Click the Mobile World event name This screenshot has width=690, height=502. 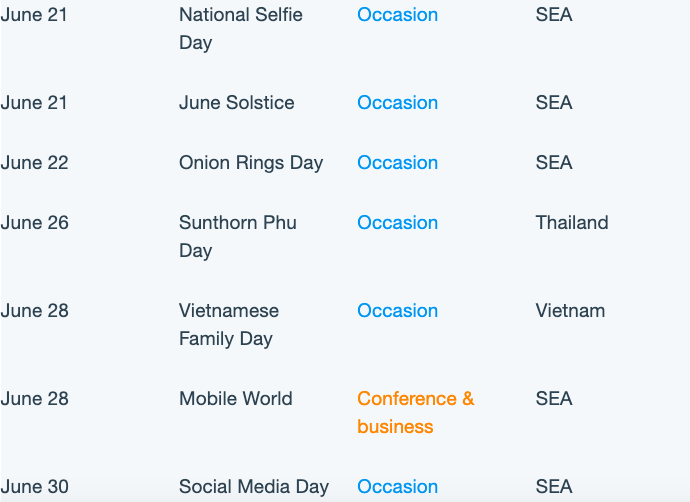tap(235, 399)
